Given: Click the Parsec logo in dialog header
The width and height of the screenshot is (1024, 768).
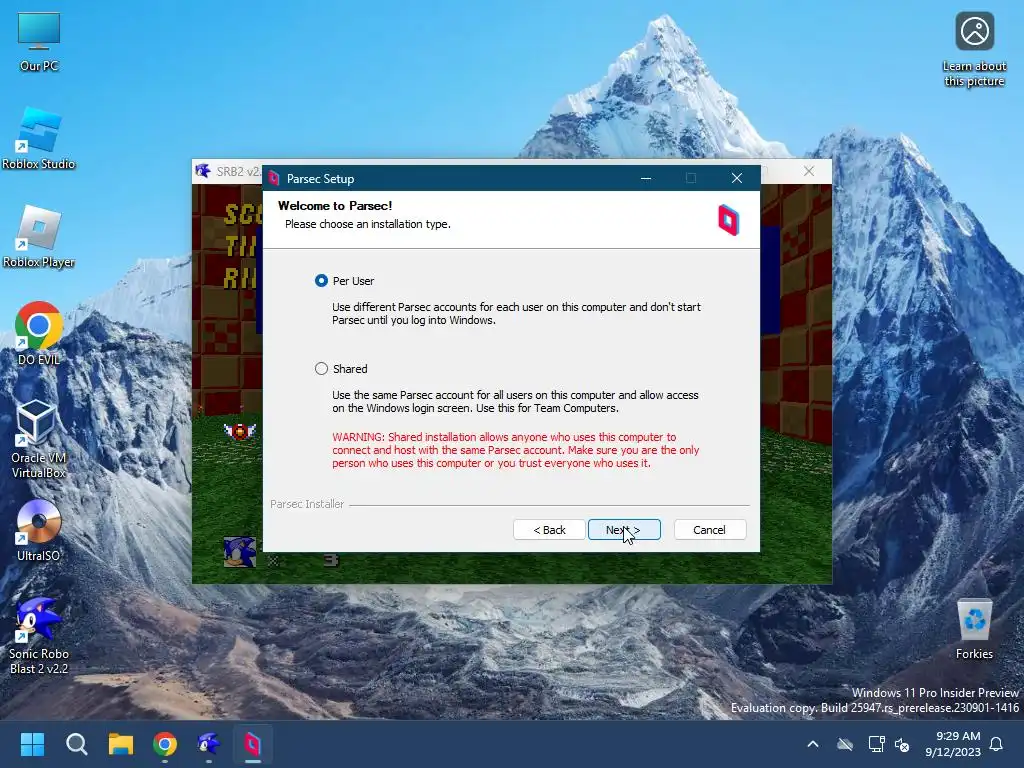Looking at the screenshot, I should pyautogui.click(x=728, y=220).
